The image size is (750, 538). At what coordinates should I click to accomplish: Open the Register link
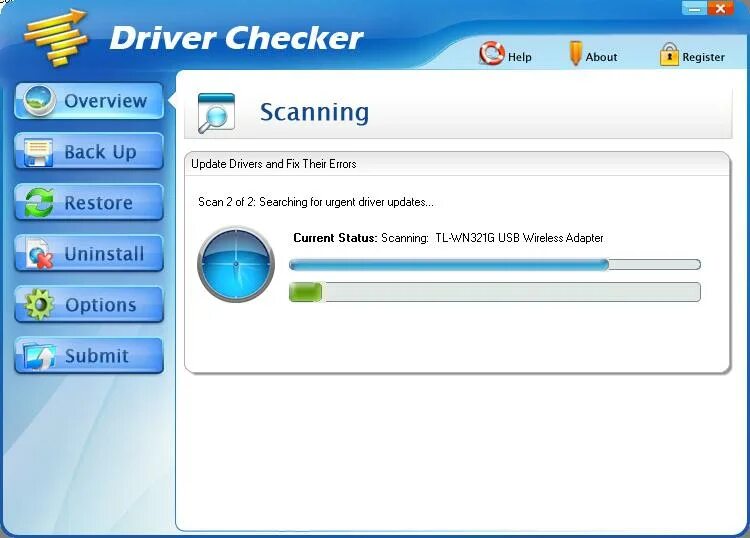tap(703, 57)
